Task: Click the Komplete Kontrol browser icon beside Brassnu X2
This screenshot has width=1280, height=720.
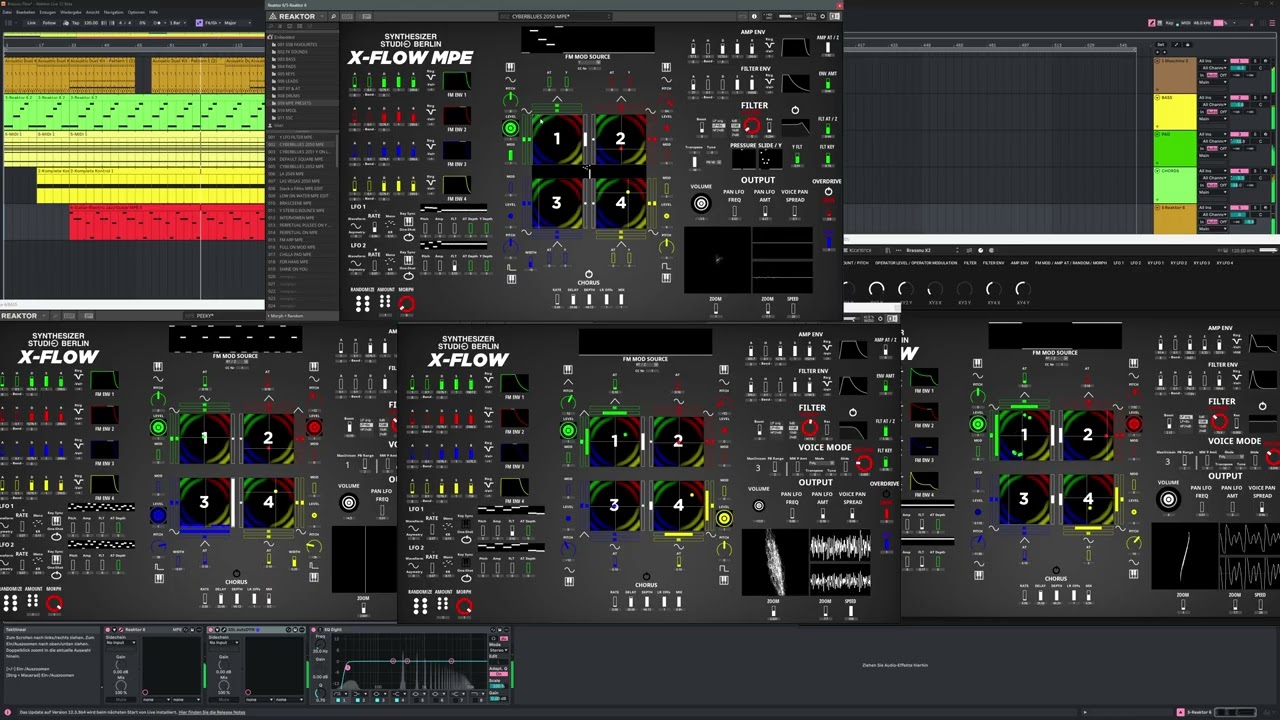Action: pos(888,250)
